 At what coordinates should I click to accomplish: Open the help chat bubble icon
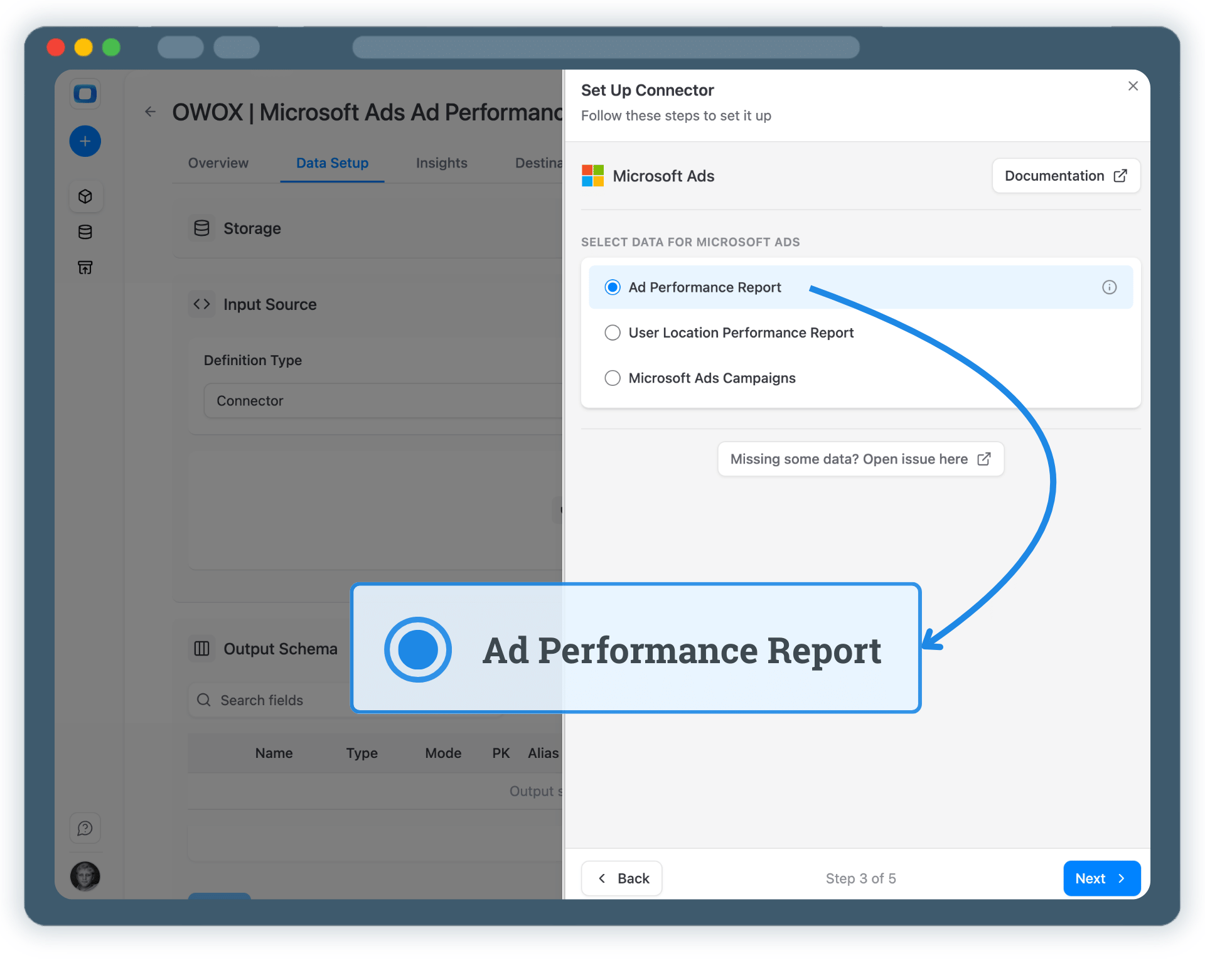(85, 828)
